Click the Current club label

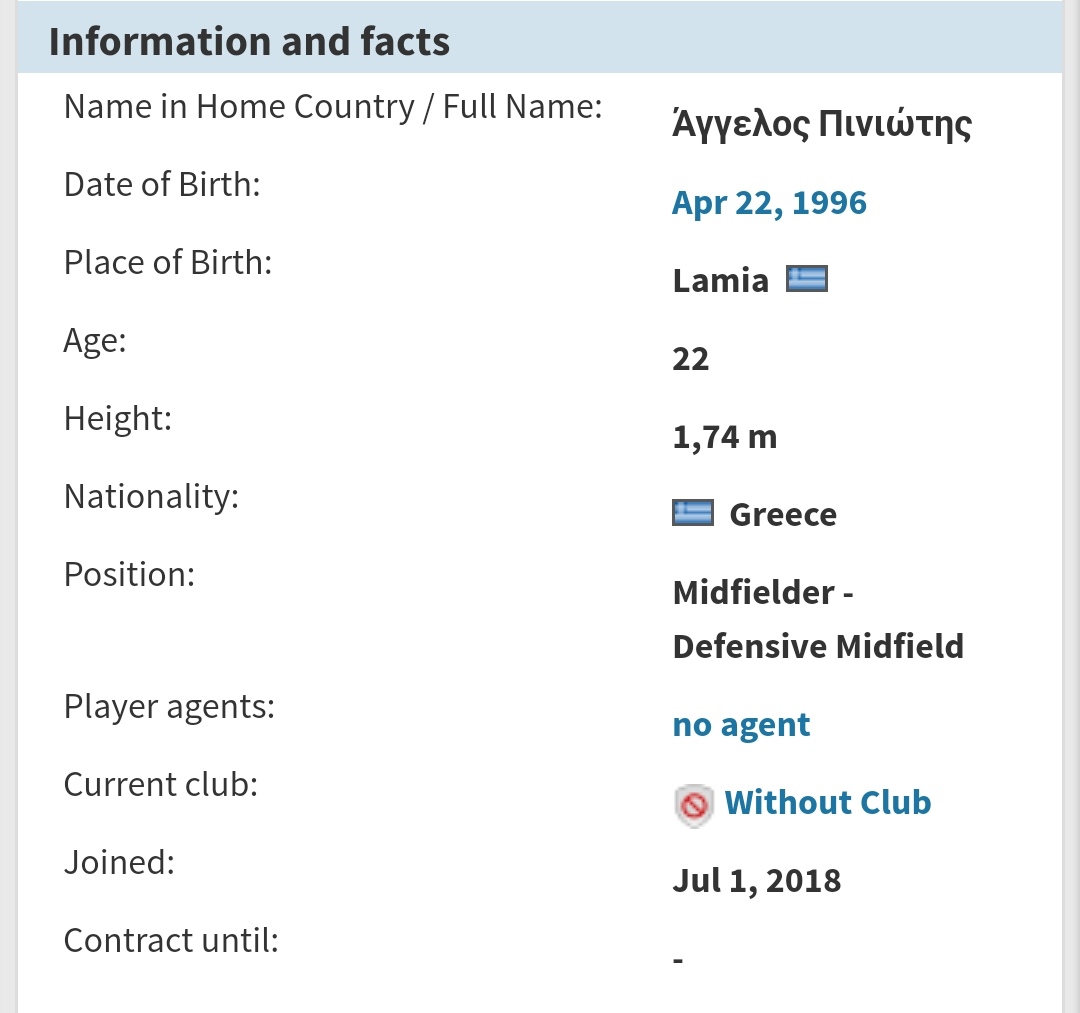[161, 784]
